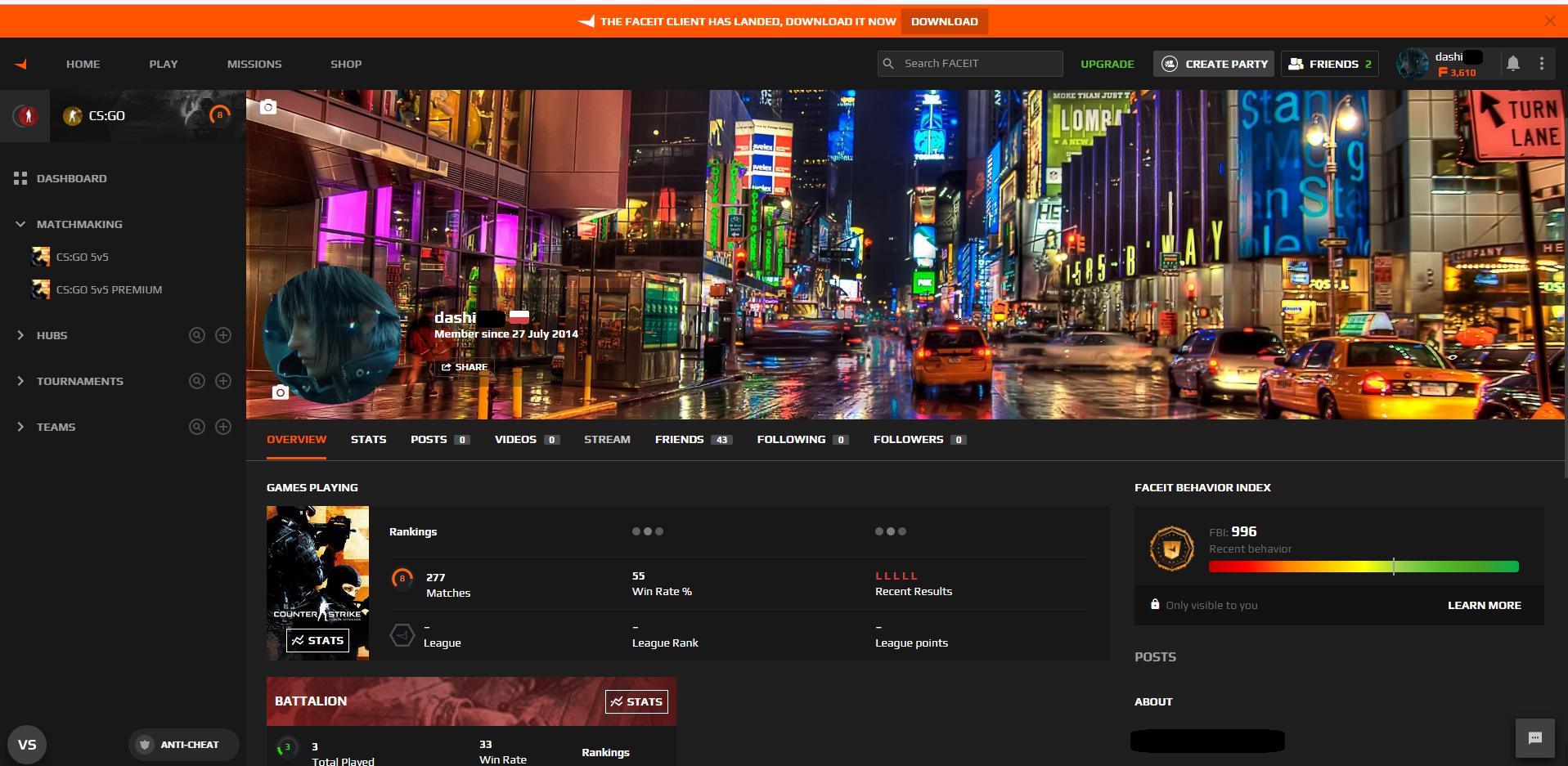Viewport: 1568px width, 766px height.
Task: Click the Share button on the profile
Action: click(x=464, y=367)
